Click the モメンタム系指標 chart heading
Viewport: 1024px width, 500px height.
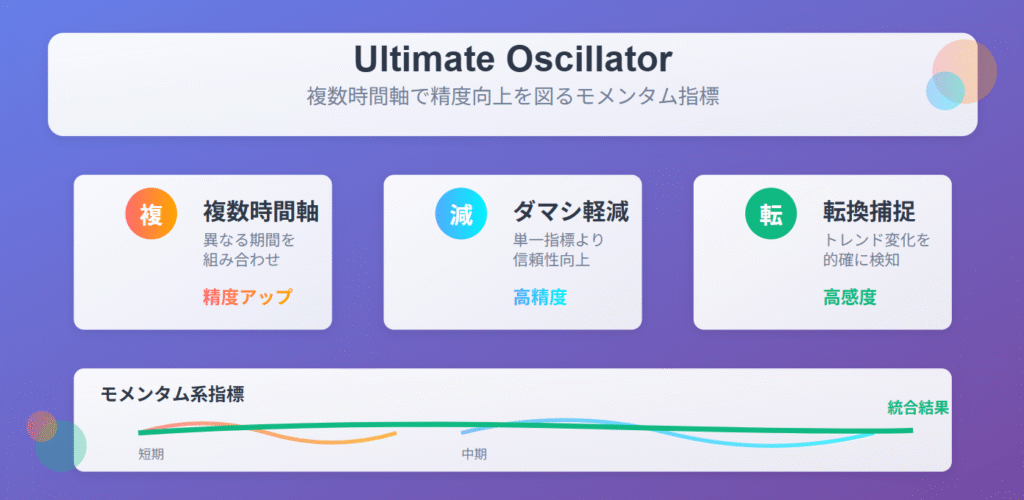[x=172, y=394]
